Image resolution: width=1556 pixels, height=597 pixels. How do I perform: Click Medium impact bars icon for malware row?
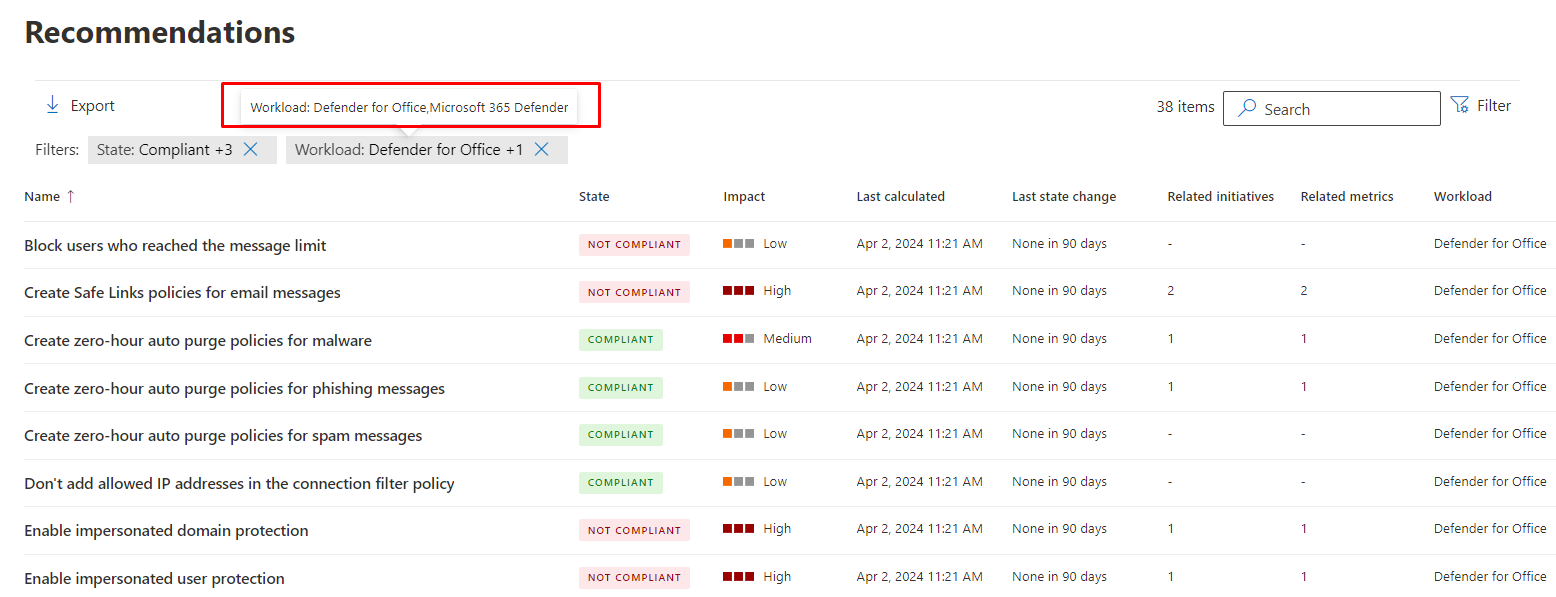[738, 339]
